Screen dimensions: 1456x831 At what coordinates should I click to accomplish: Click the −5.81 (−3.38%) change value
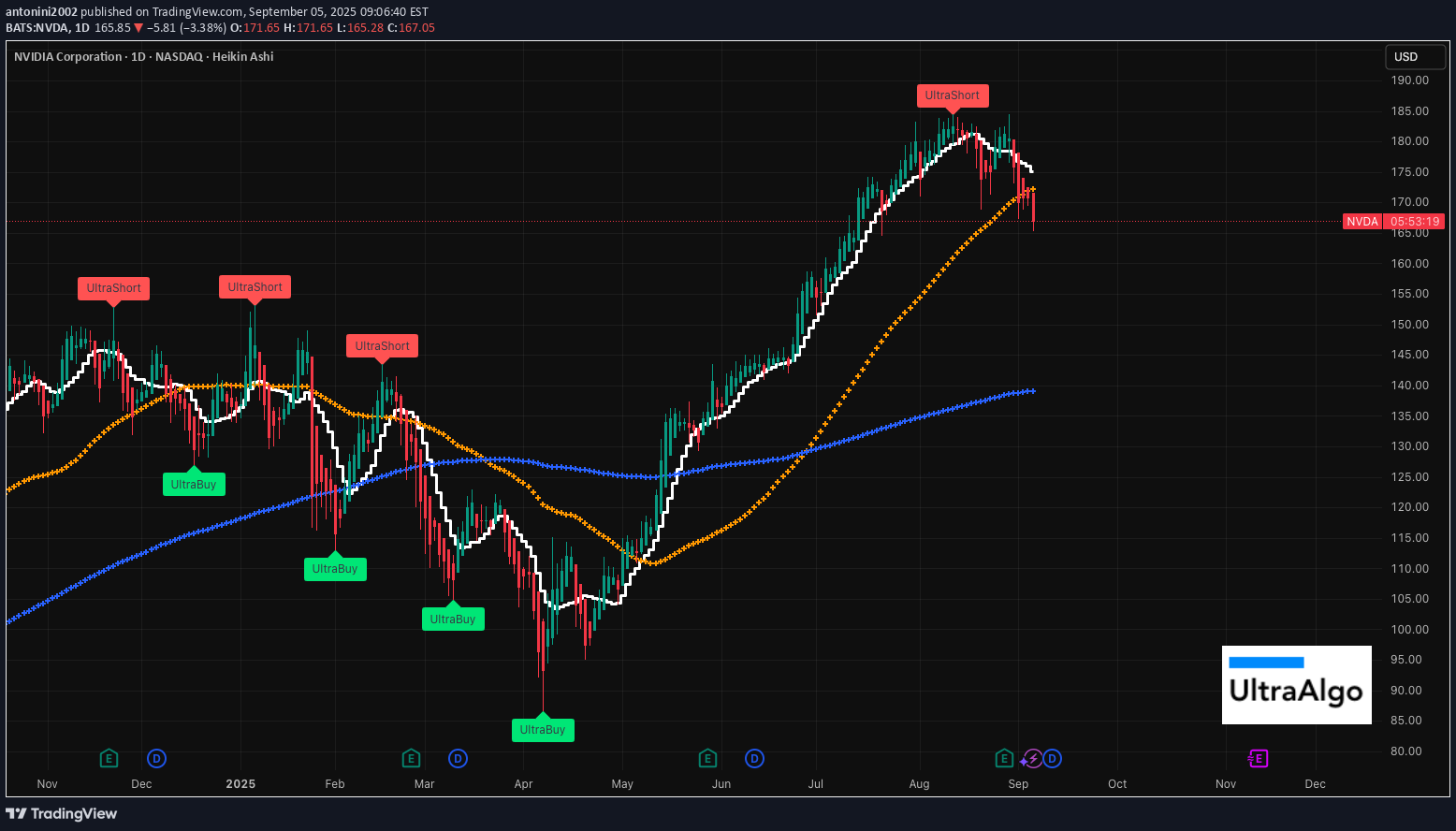point(186,28)
